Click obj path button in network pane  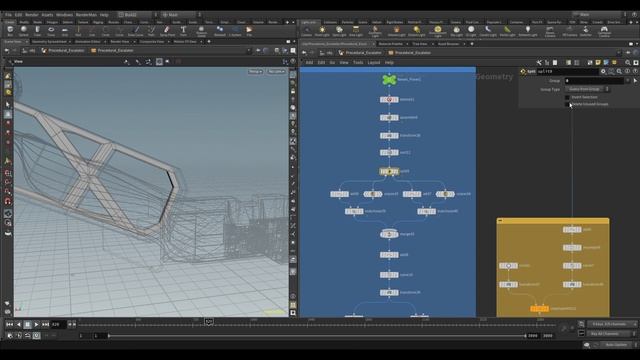(x=327, y=53)
